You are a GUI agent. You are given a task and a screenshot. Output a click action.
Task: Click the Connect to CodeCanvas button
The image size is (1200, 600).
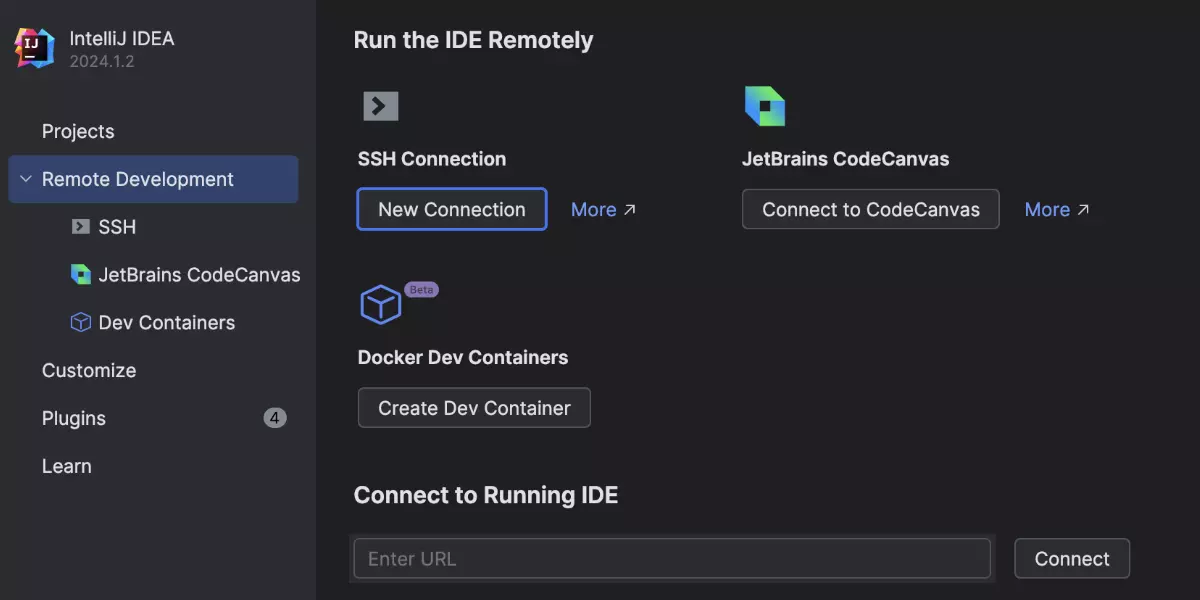[870, 210]
